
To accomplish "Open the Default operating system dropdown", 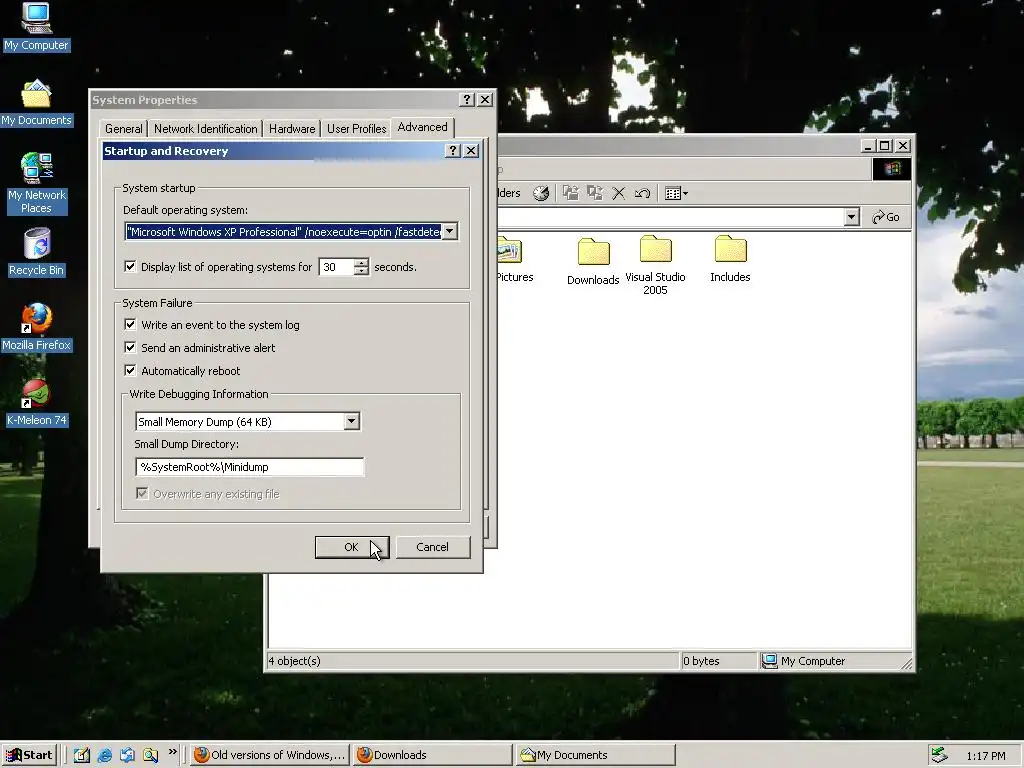I will tap(449, 232).
